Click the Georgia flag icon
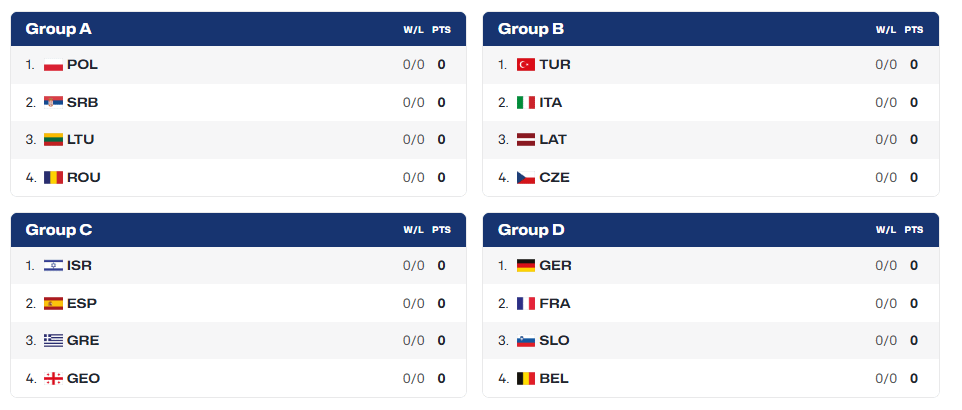 pyautogui.click(x=53, y=379)
